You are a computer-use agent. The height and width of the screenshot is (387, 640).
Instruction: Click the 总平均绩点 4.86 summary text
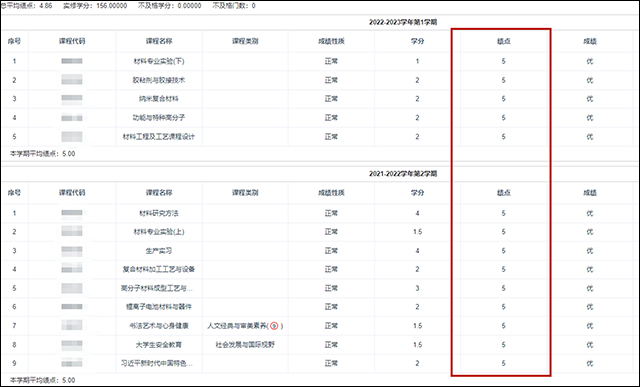point(27,6)
